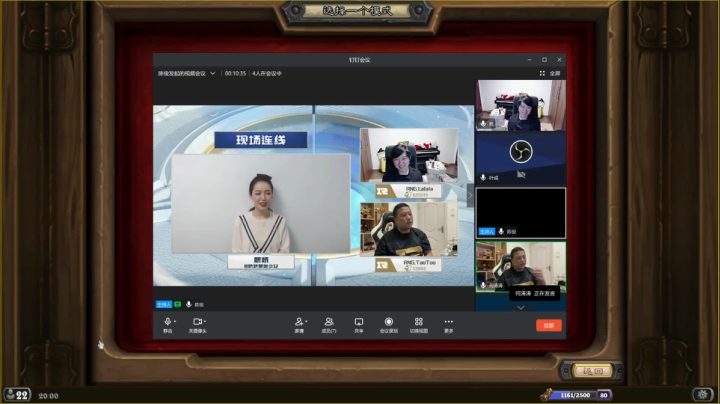Click the RNG.TaoTao video panel
Image resolution: width=720 pixels, height=404 pixels.
[409, 229]
